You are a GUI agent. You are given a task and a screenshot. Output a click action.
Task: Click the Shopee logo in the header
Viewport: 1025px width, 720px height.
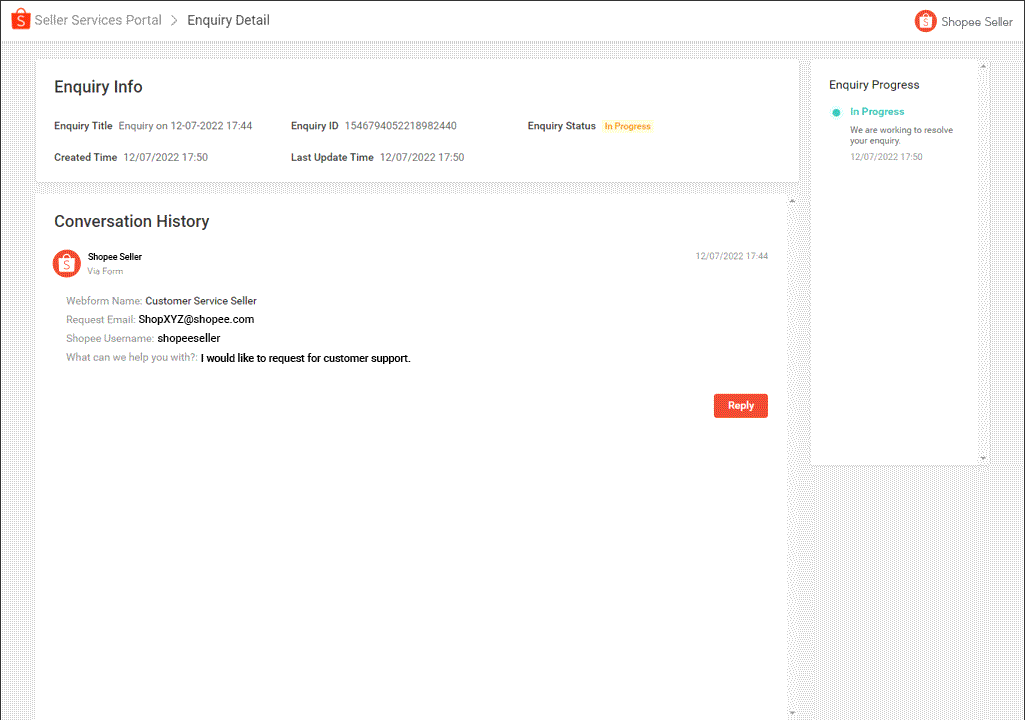click(x=20, y=20)
